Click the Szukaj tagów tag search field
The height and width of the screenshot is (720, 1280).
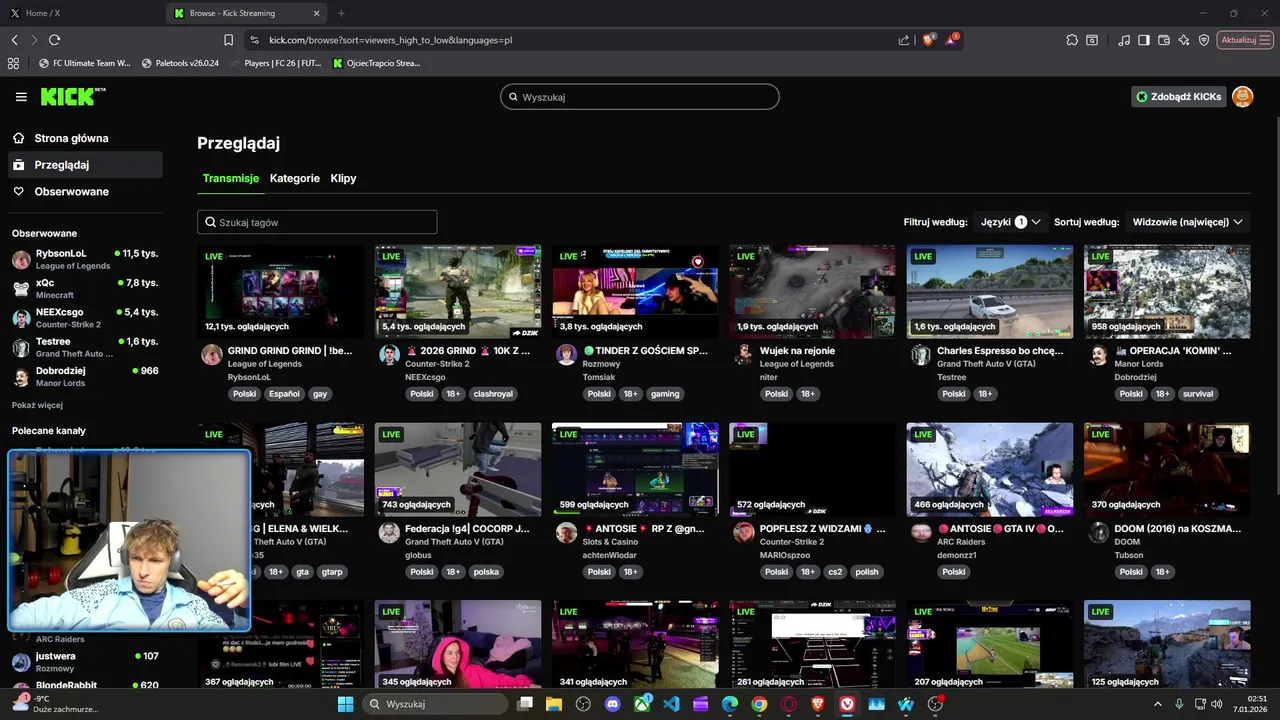pos(317,222)
